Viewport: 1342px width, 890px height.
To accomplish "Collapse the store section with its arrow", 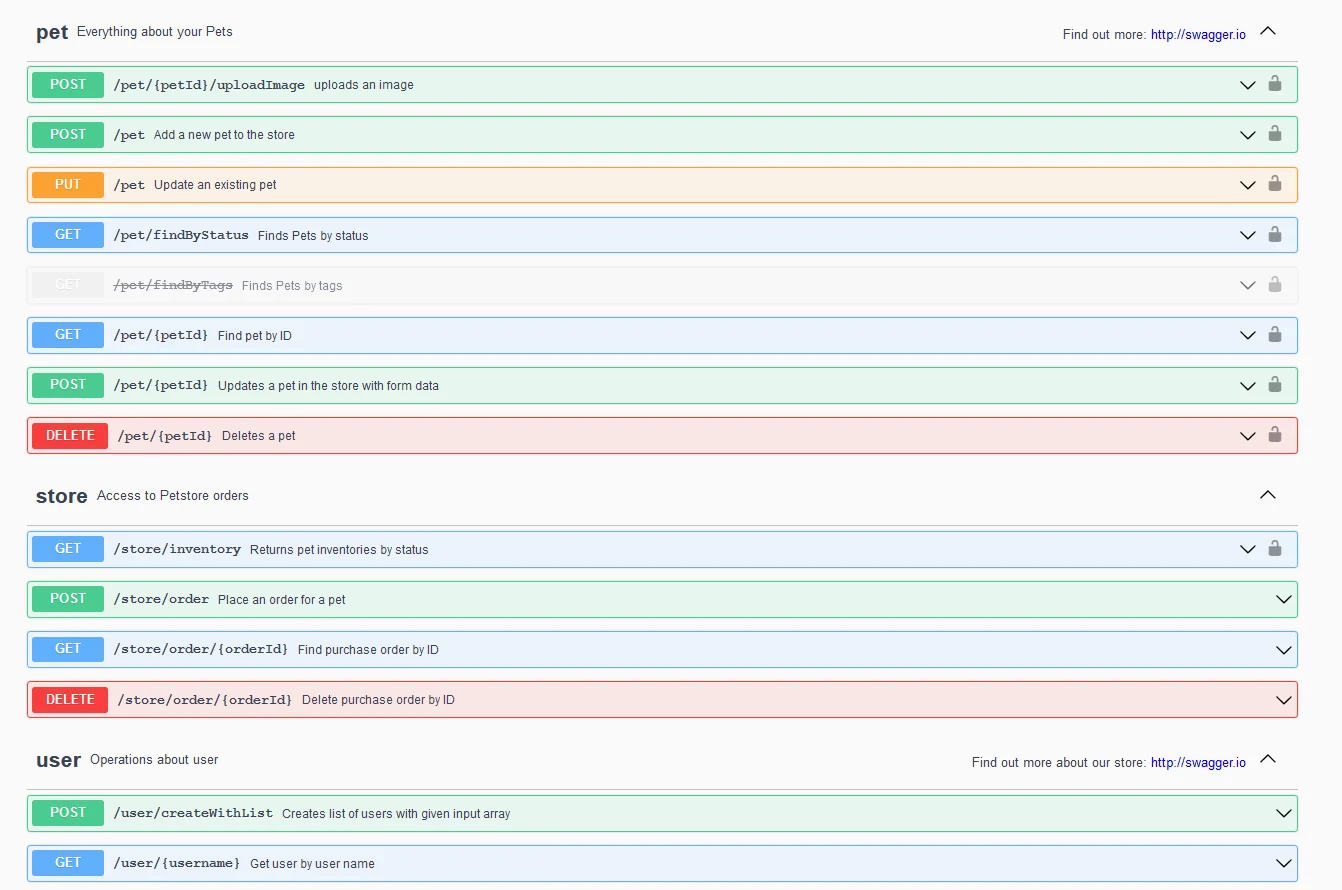I will (1268, 495).
